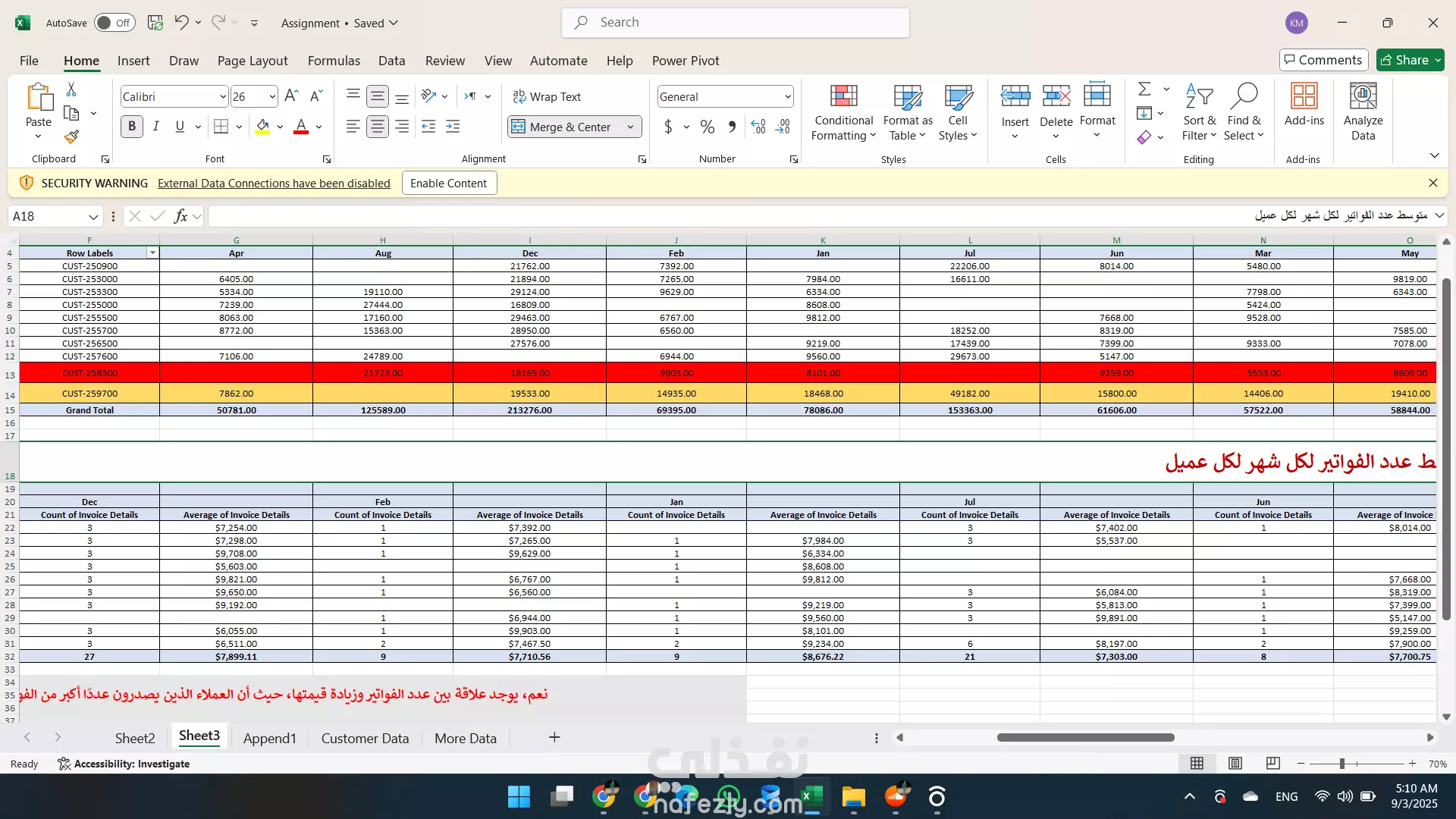The image size is (1456, 819).
Task: Apply percent style number format
Action: click(707, 127)
